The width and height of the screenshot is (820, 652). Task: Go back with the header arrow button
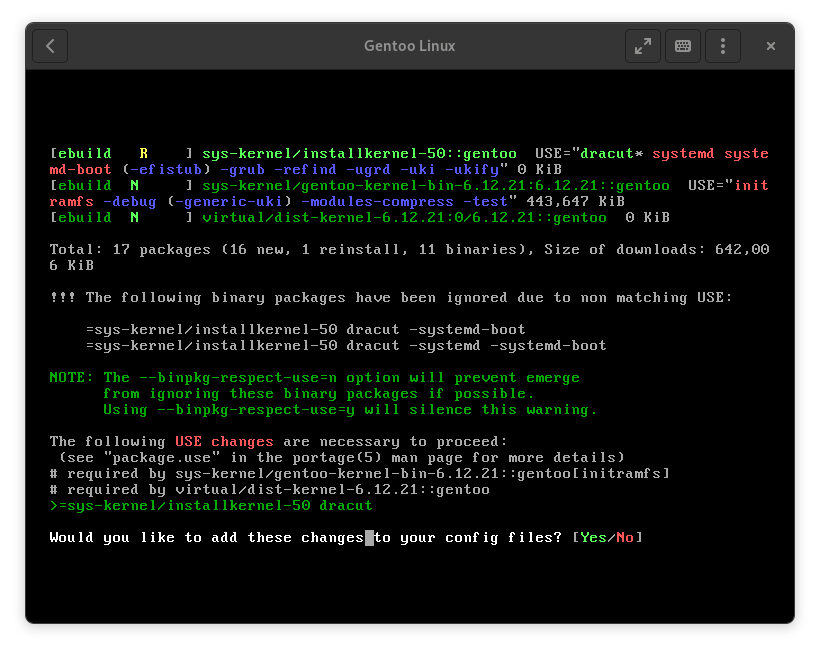pyautogui.click(x=50, y=46)
